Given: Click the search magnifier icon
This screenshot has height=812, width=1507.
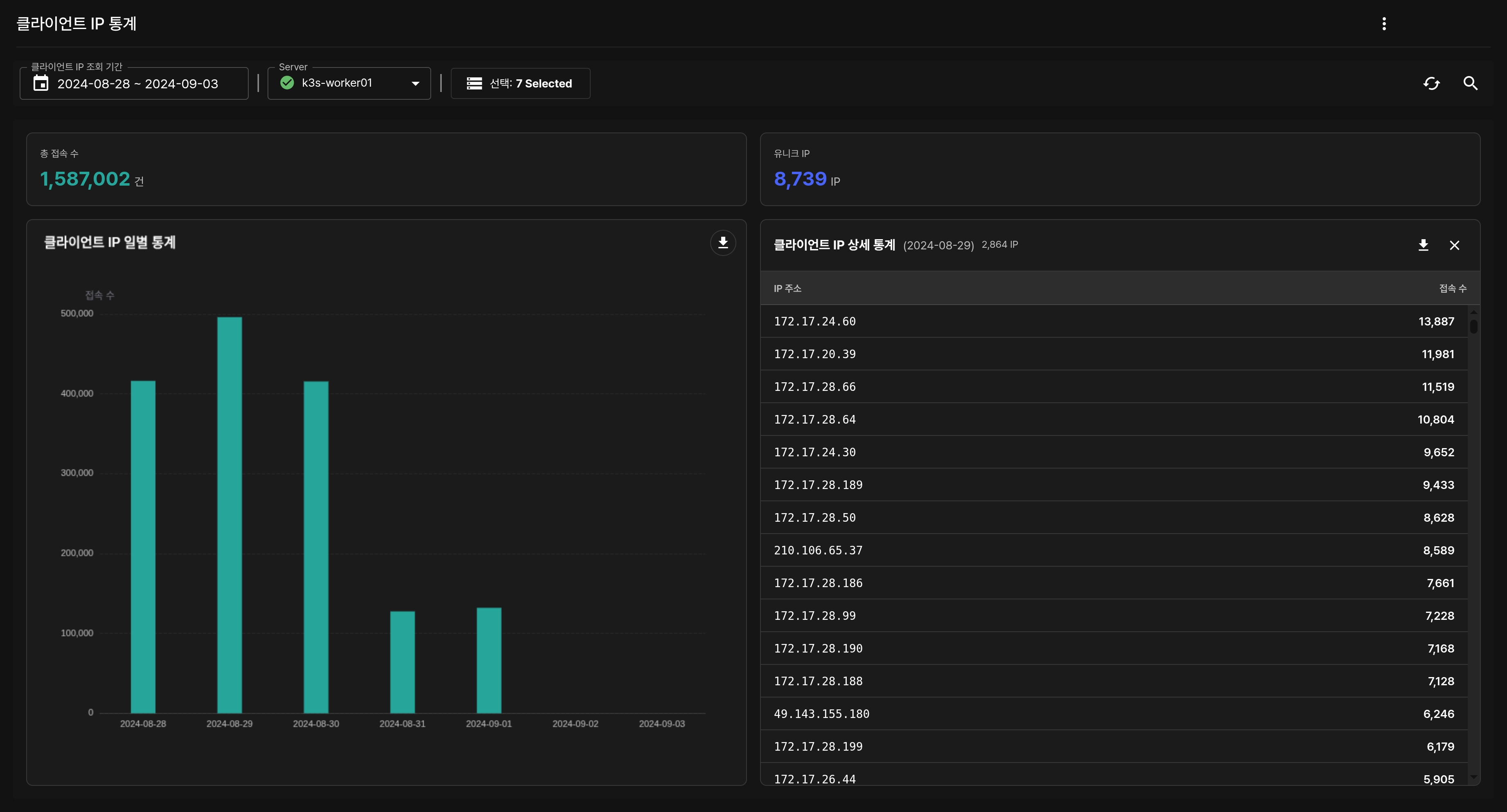Looking at the screenshot, I should 1470,83.
